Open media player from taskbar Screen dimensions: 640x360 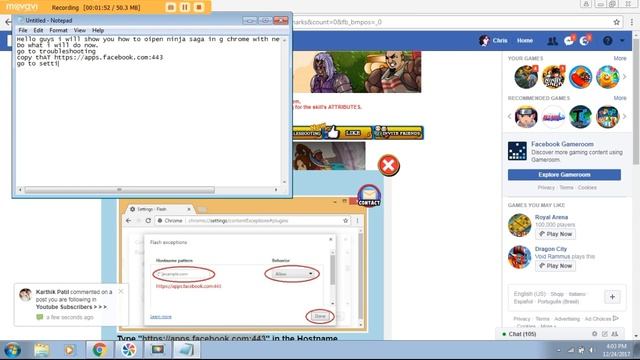(x=69, y=350)
